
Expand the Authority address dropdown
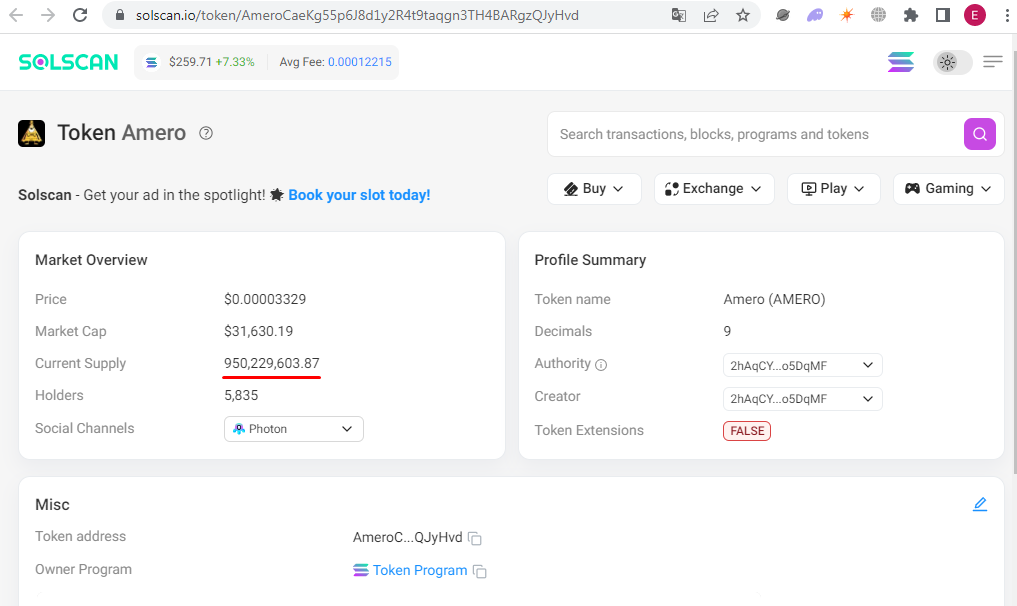pyautogui.click(x=802, y=366)
